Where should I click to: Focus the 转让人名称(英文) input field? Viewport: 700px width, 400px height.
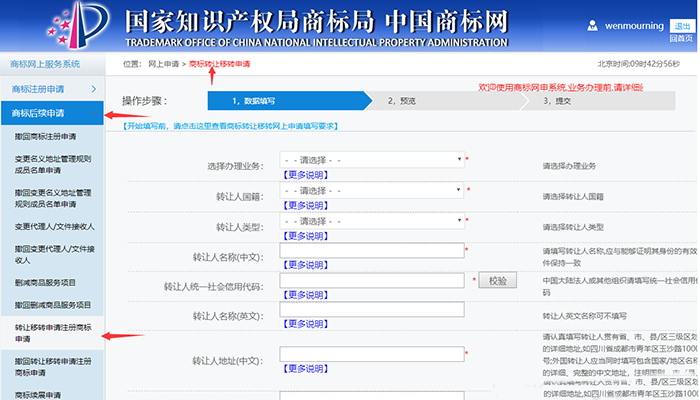point(372,309)
